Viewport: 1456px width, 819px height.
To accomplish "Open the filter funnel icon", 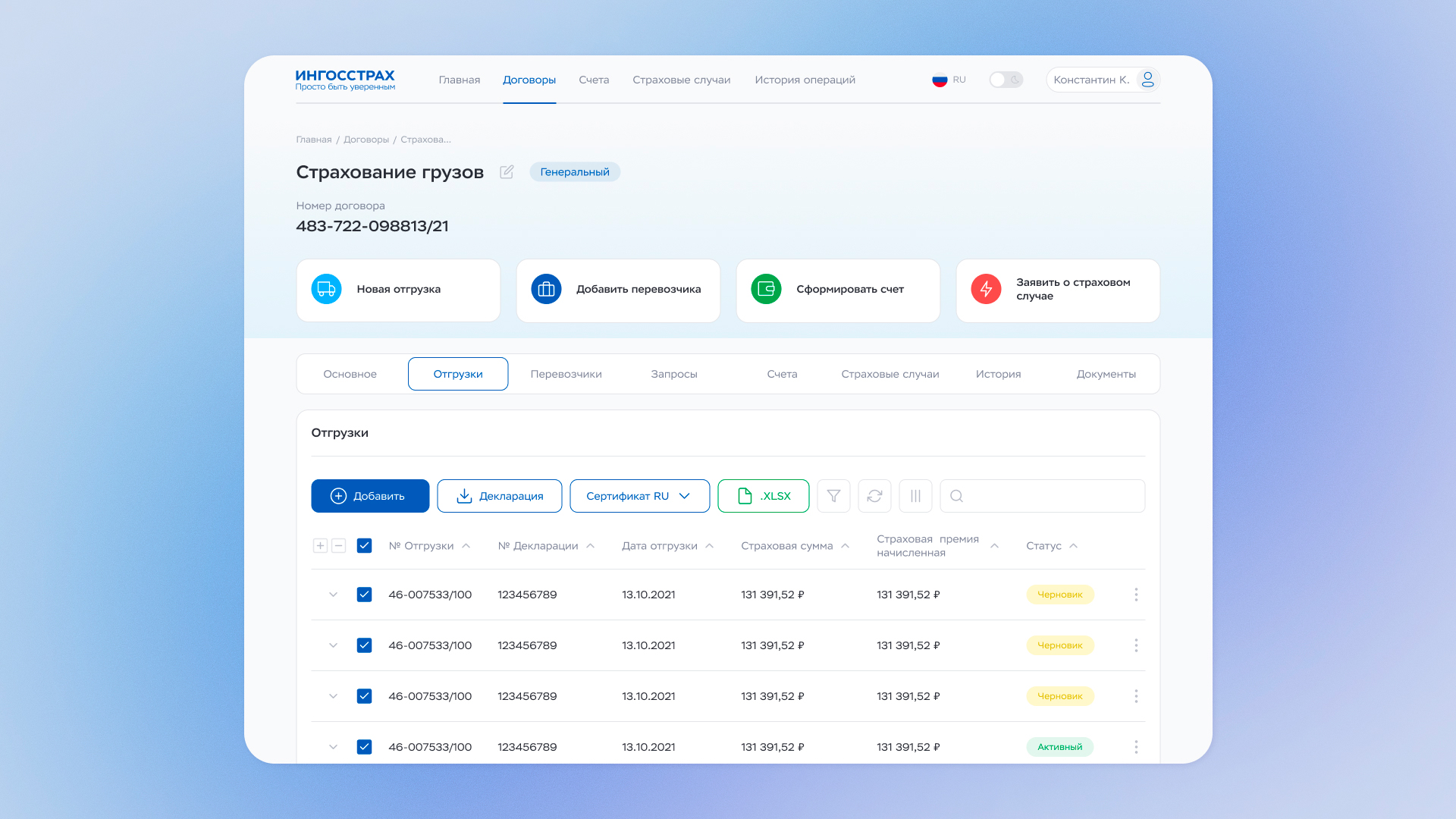I will click(x=833, y=496).
